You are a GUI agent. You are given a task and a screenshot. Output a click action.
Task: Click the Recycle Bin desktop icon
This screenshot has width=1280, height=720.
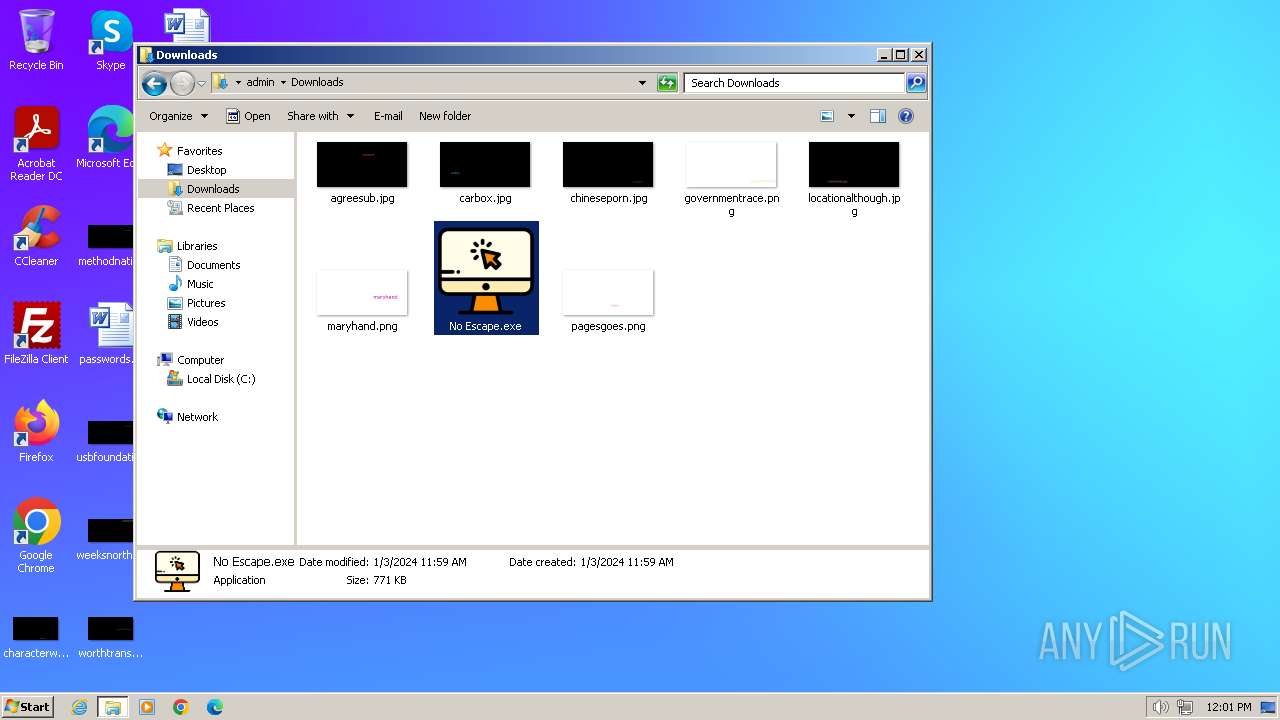pos(36,40)
